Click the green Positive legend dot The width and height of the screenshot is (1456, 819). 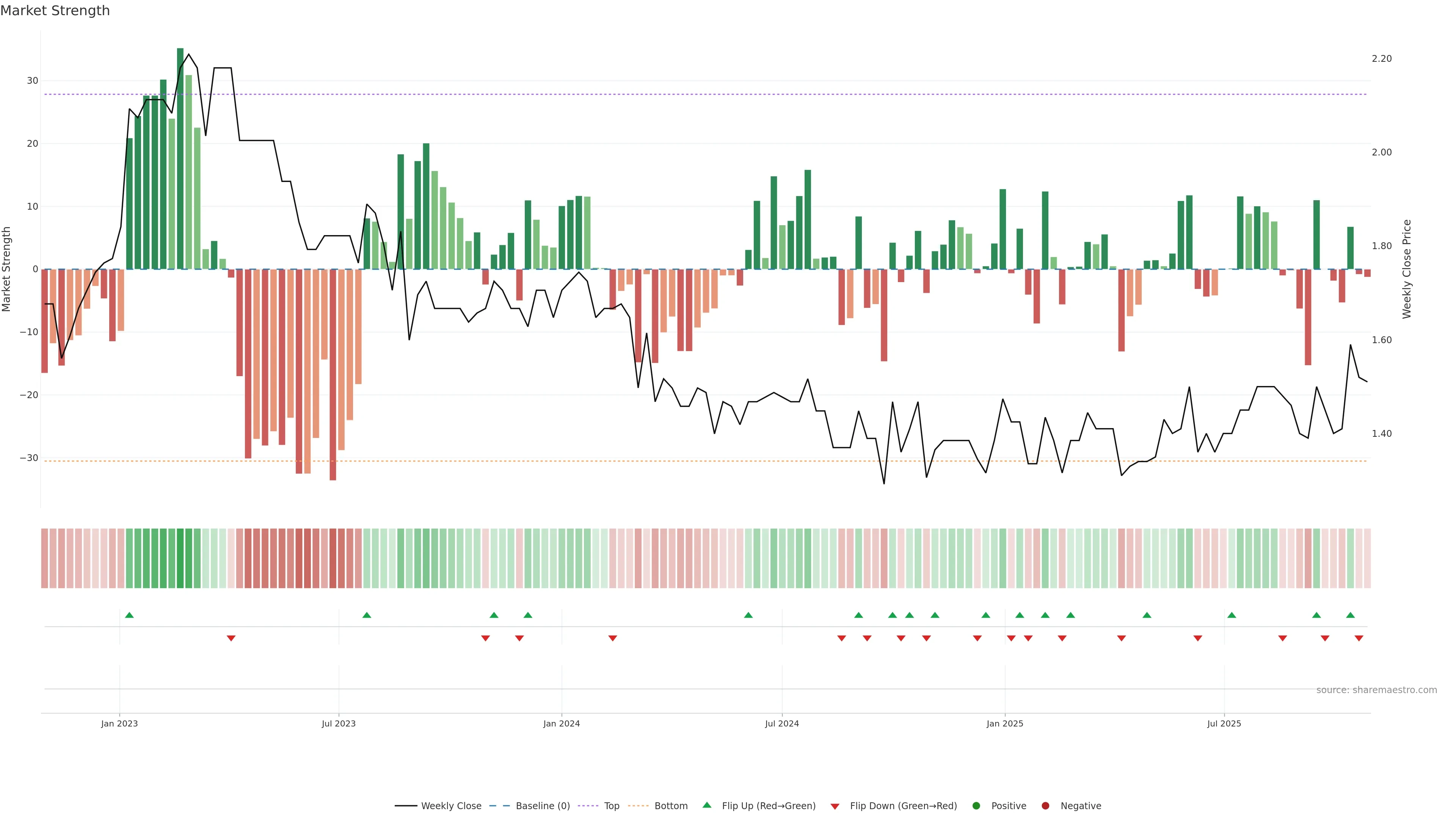point(976,806)
